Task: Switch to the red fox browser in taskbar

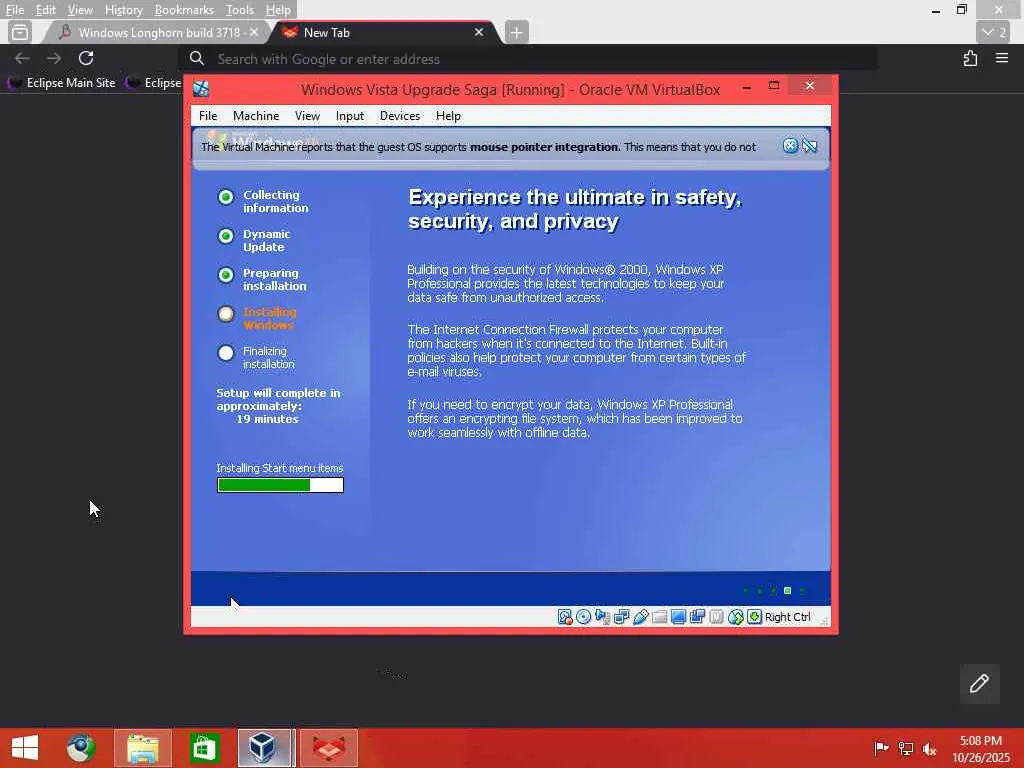Action: click(x=329, y=748)
